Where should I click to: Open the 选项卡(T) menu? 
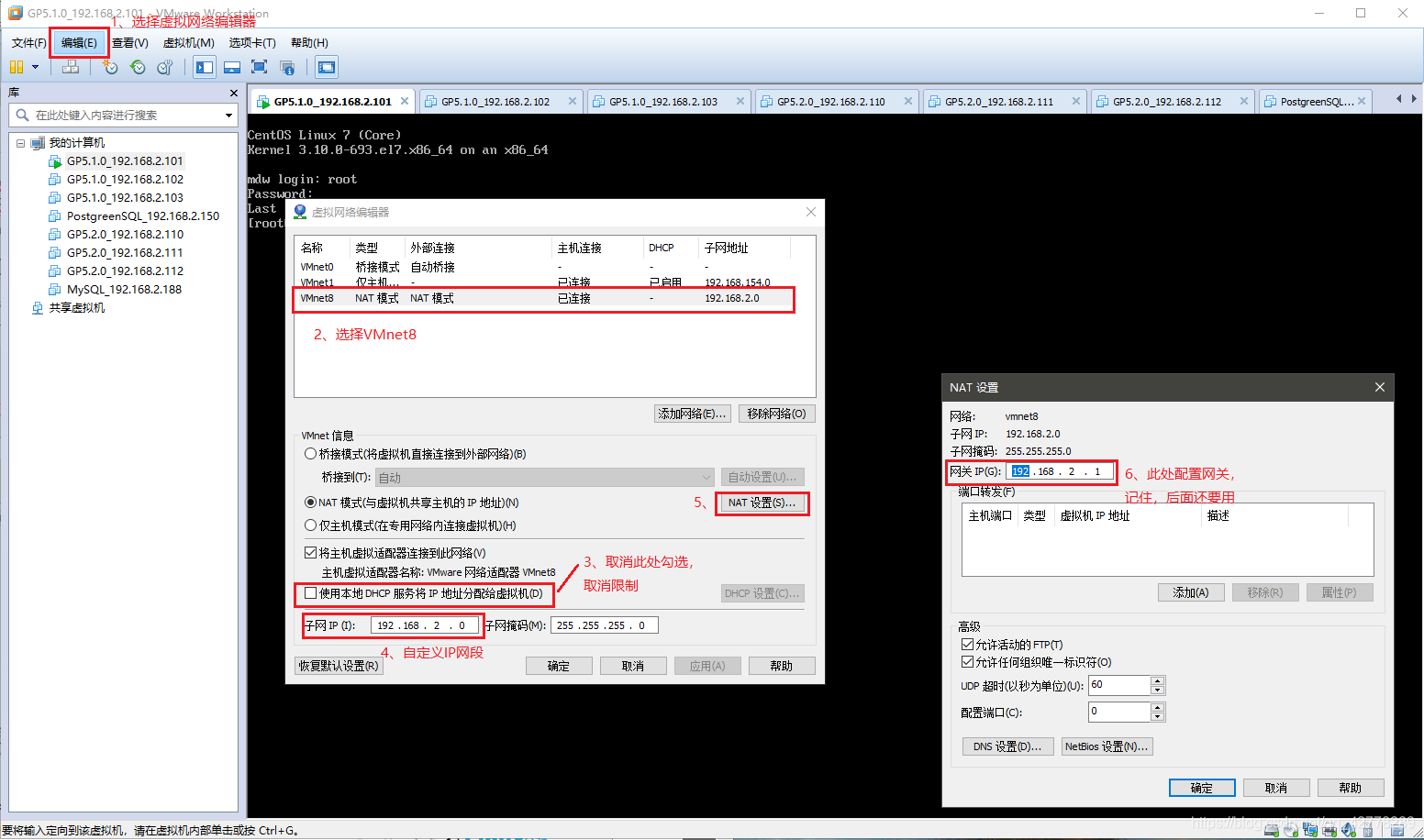tap(252, 43)
